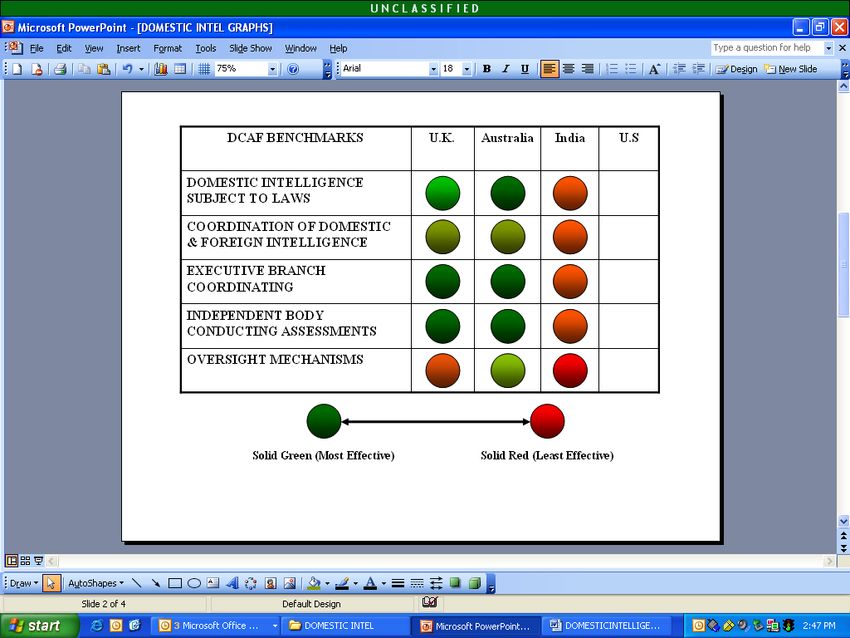Open Font Color dropdown arrow
The height and width of the screenshot is (638, 850).
(x=384, y=583)
